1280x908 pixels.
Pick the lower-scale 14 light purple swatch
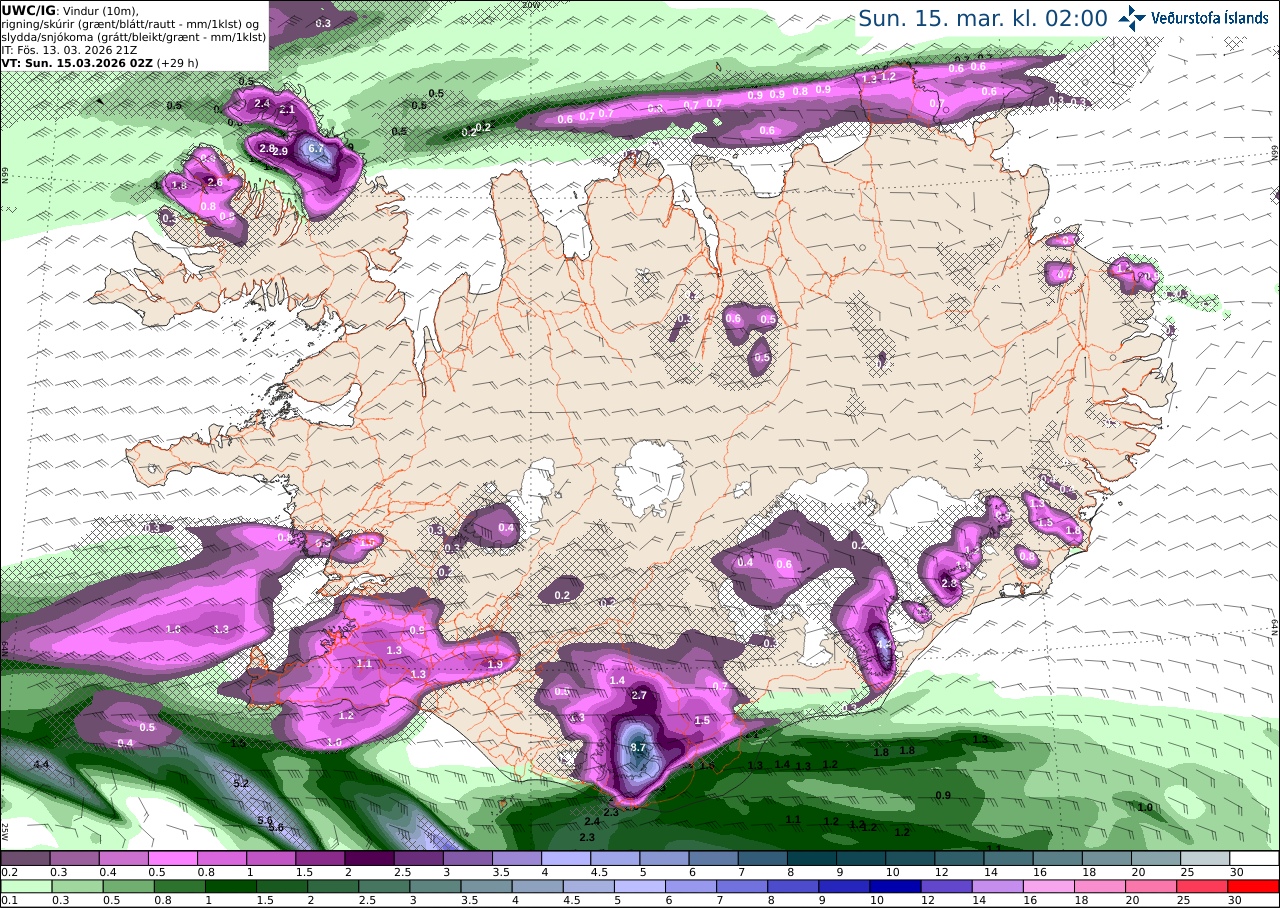click(x=998, y=886)
